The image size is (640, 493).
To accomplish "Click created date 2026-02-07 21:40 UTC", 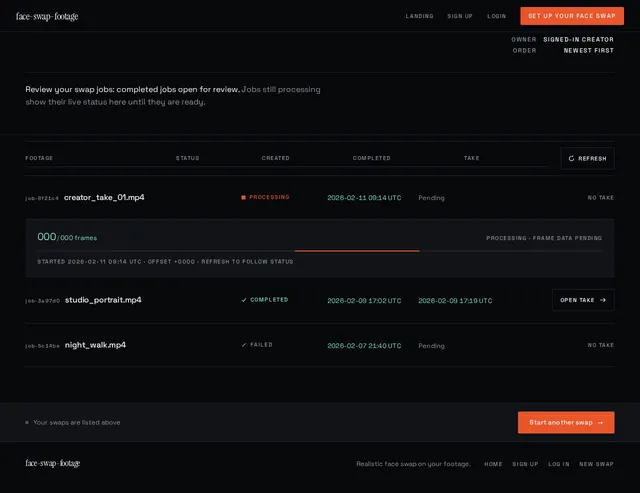I will 364,346.
